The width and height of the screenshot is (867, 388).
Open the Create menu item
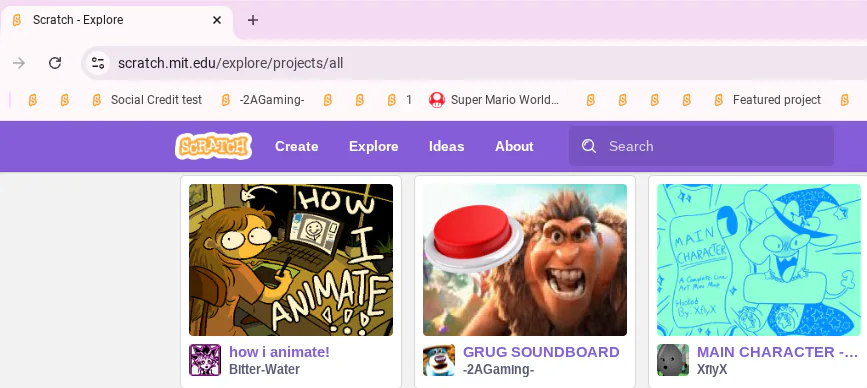coord(297,146)
